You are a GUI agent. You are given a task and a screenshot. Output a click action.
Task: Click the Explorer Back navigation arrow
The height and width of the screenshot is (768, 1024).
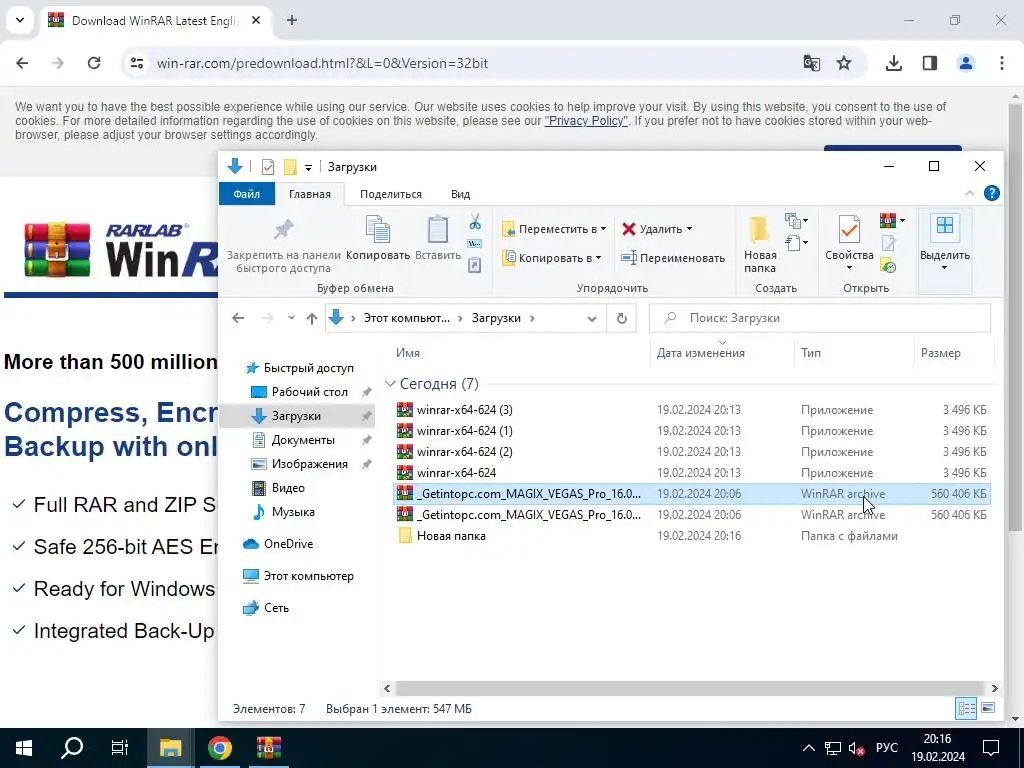pos(238,318)
